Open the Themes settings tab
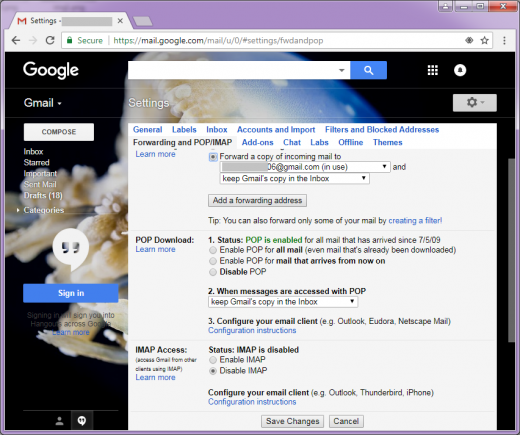This screenshot has height=435, width=520. (387, 142)
